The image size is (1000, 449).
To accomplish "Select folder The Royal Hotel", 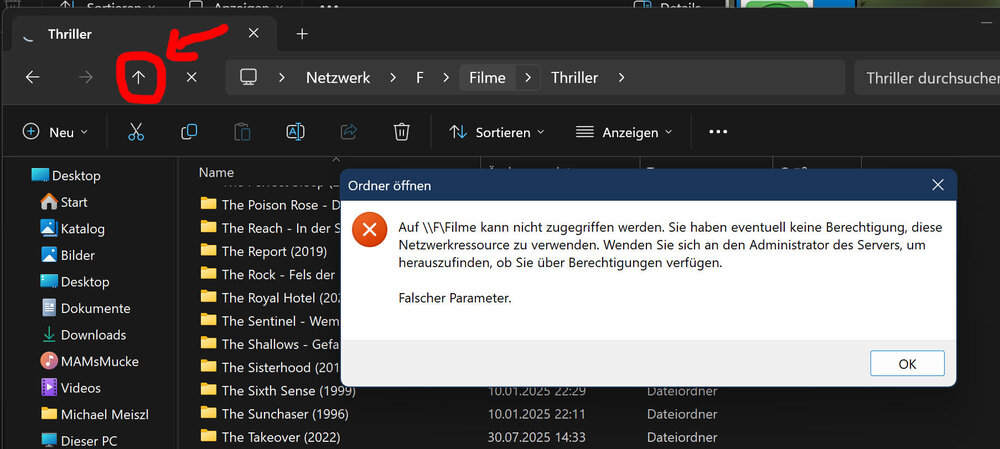I will click(270, 297).
